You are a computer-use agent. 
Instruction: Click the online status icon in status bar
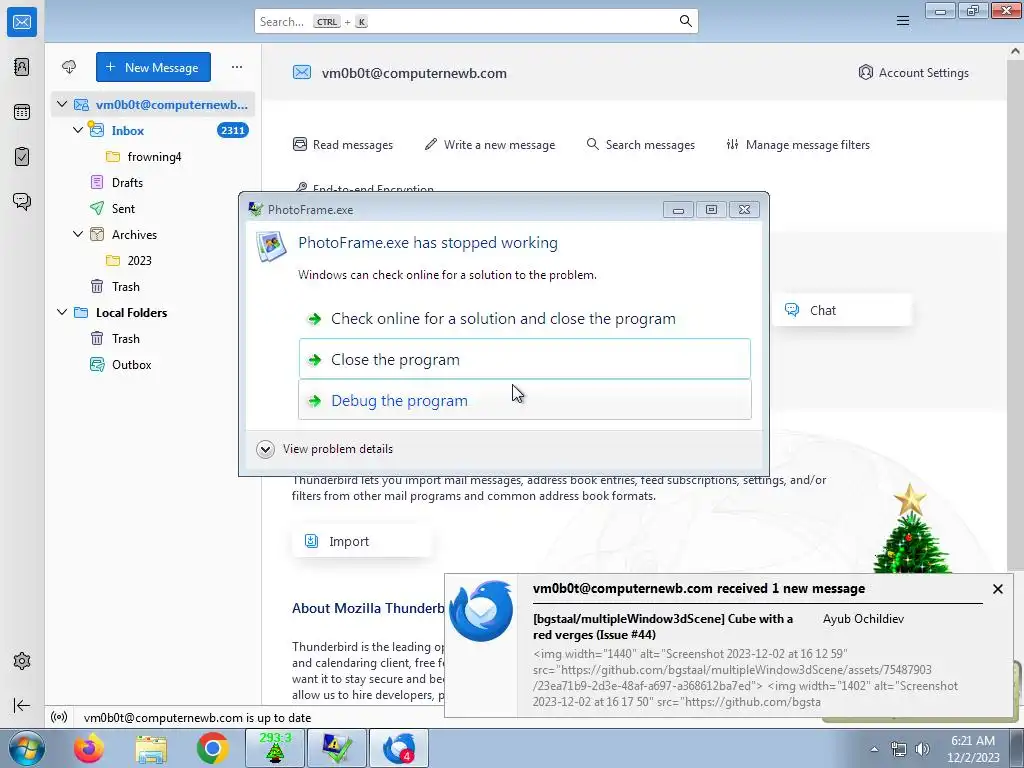click(x=59, y=717)
